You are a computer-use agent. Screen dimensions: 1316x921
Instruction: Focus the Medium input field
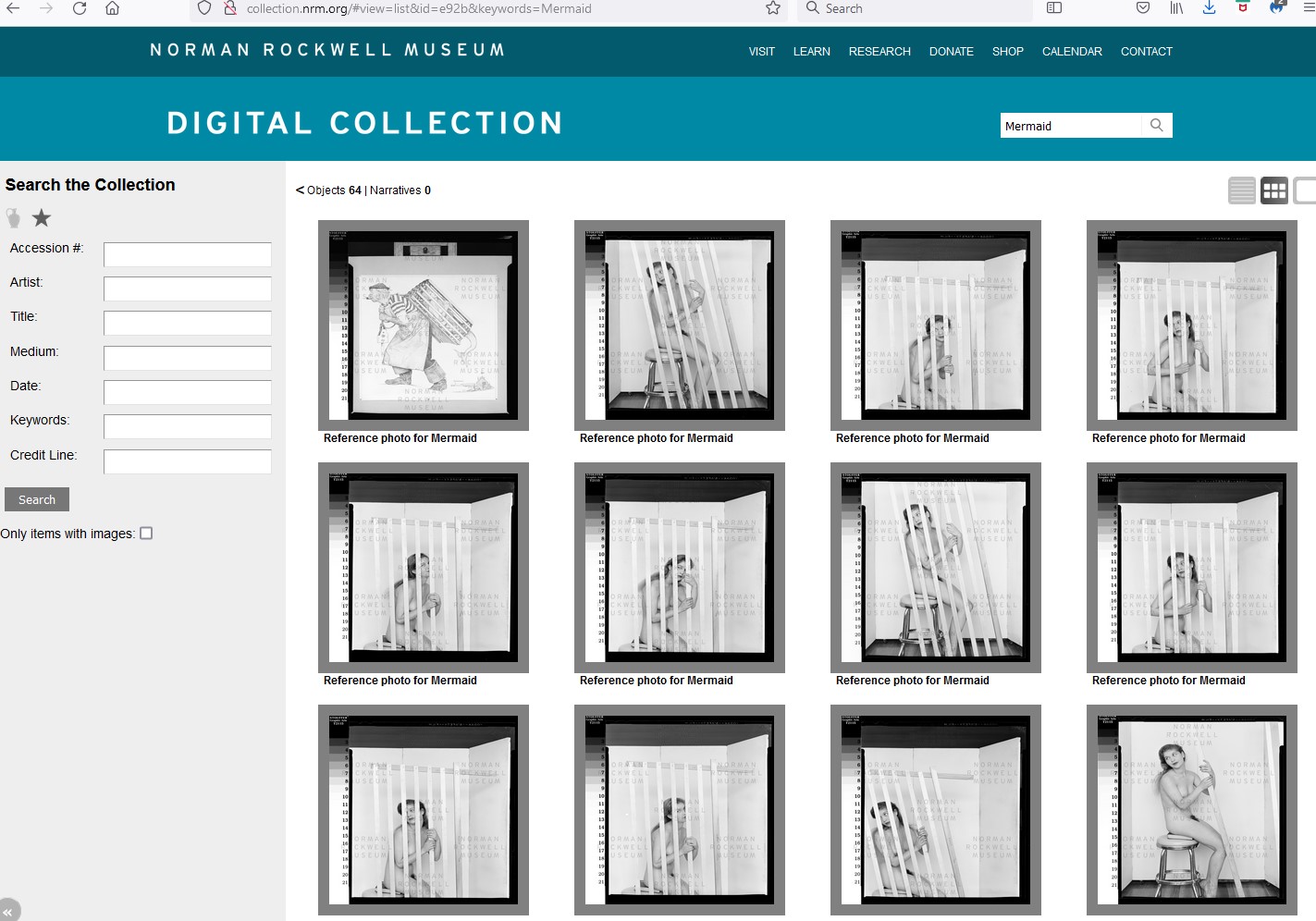188,358
